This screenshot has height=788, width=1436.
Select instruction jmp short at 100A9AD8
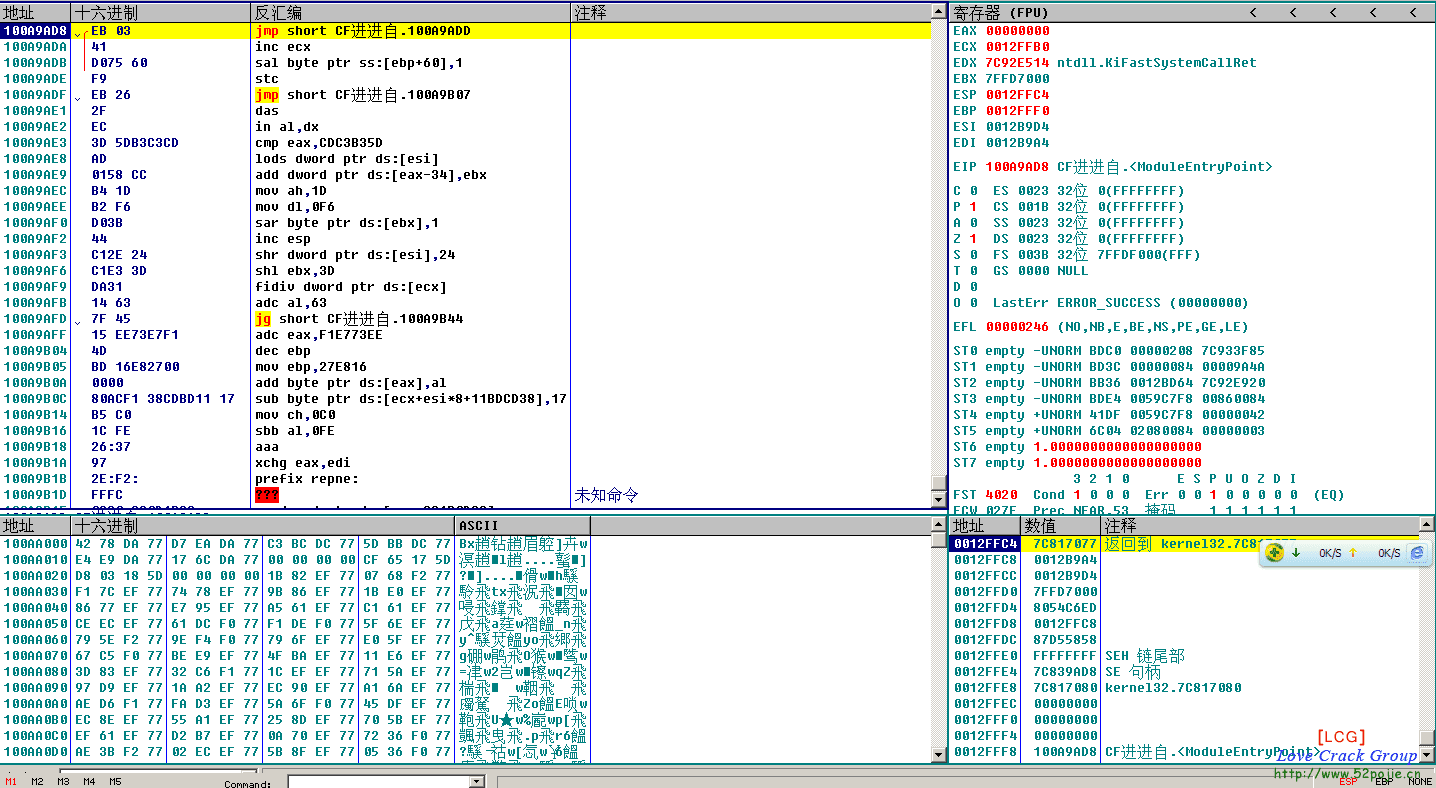466,31
